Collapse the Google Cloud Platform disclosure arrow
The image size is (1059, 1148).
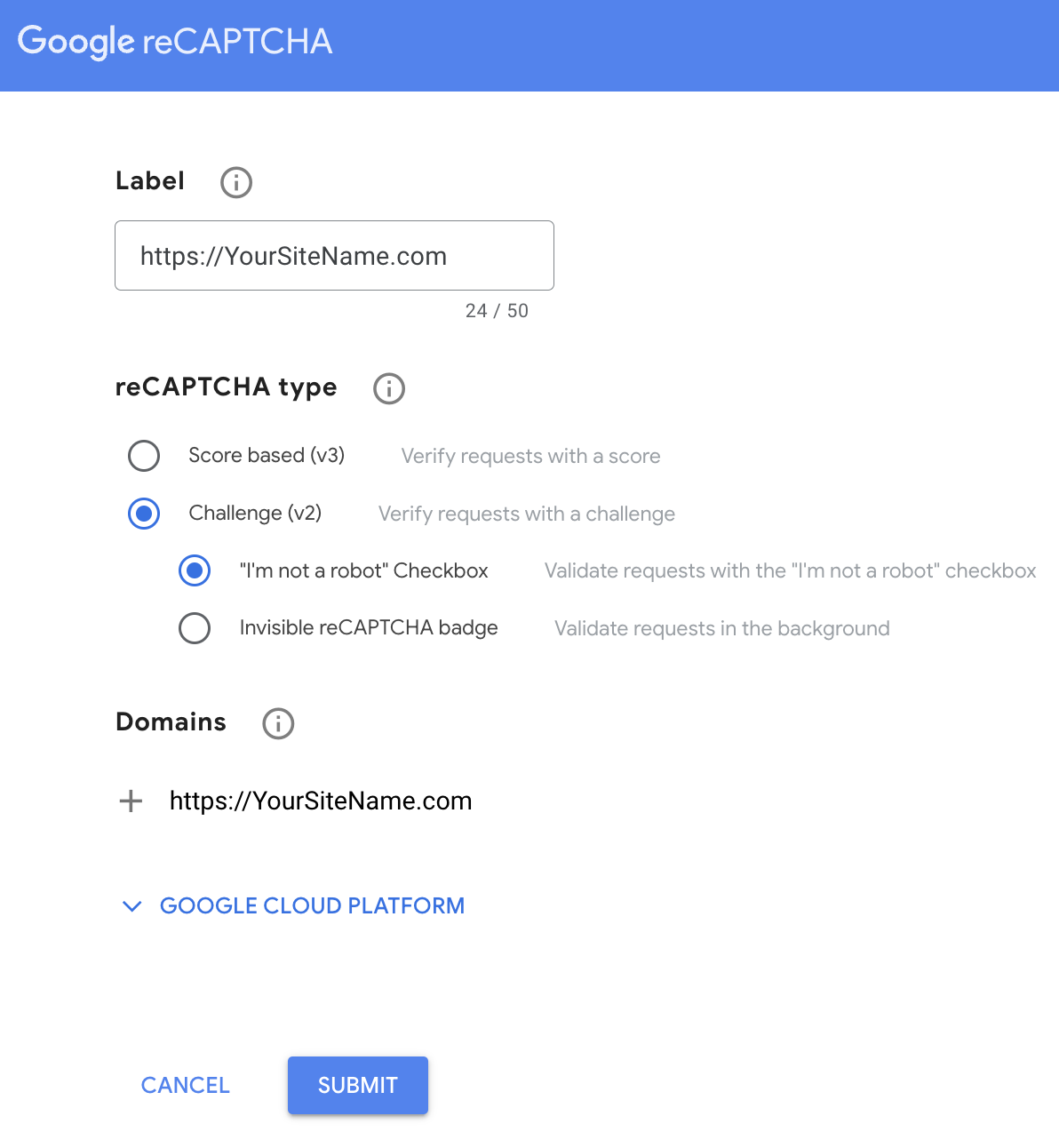[131, 906]
